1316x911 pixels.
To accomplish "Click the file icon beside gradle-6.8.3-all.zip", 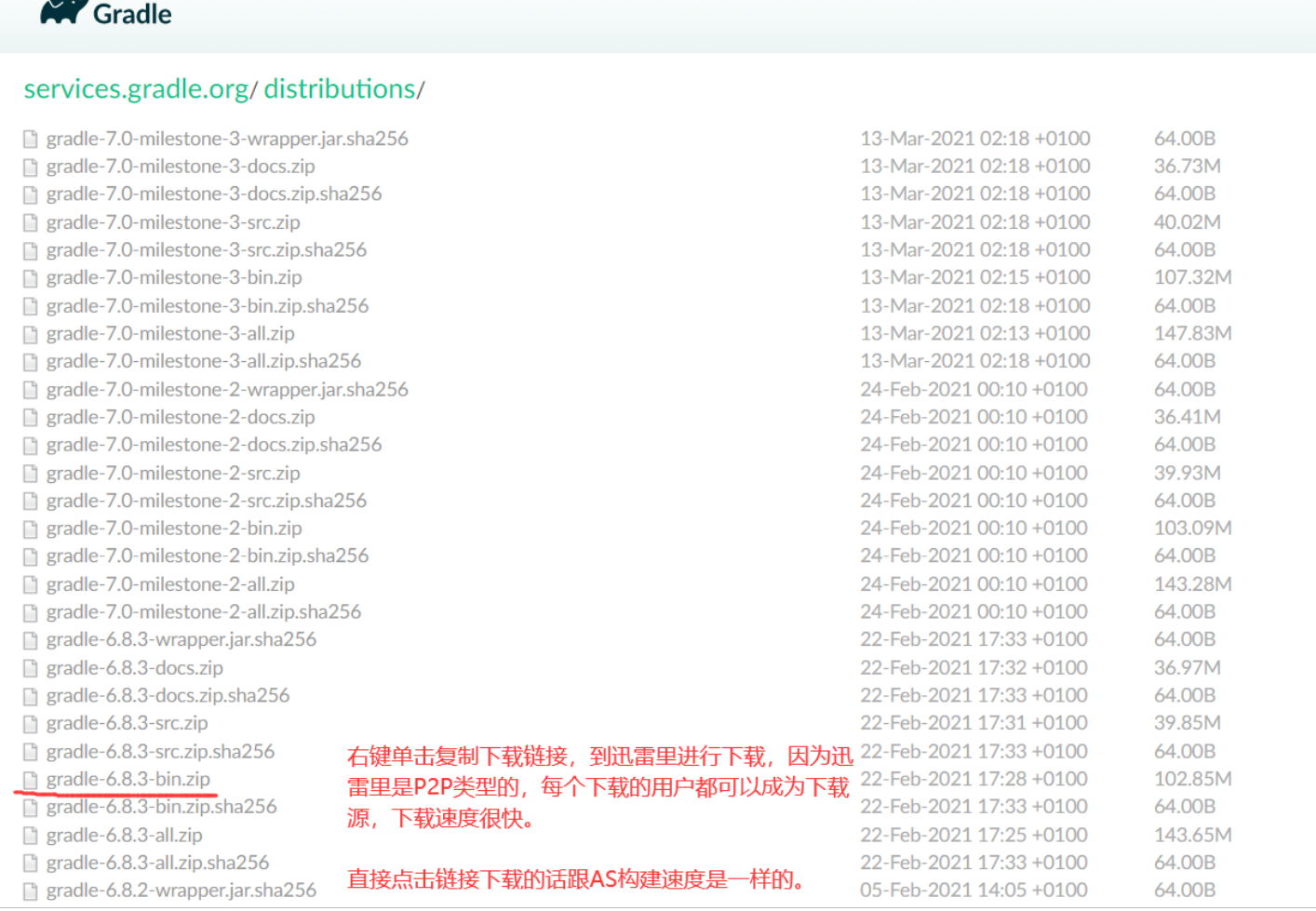I will [30, 835].
